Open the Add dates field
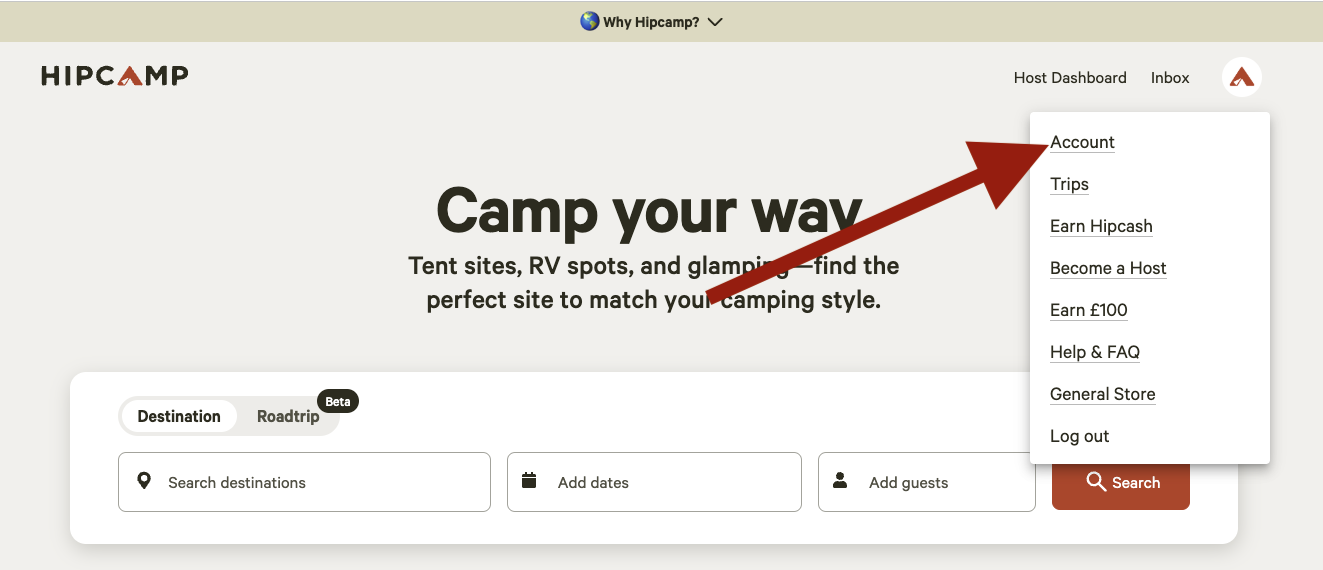Screen dimensions: 1323x570 click(654, 482)
